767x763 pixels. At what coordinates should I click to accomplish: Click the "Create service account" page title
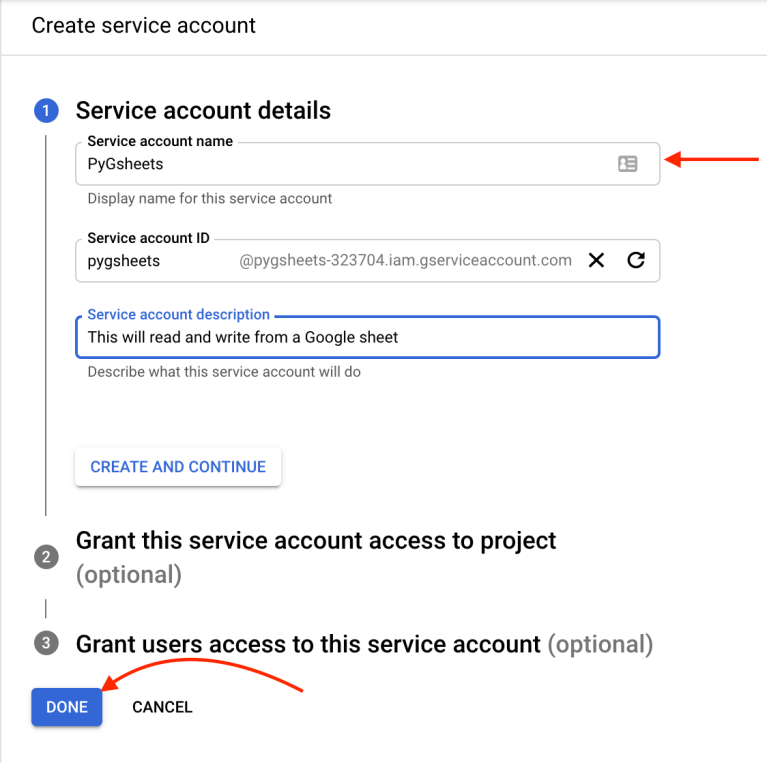(x=144, y=26)
